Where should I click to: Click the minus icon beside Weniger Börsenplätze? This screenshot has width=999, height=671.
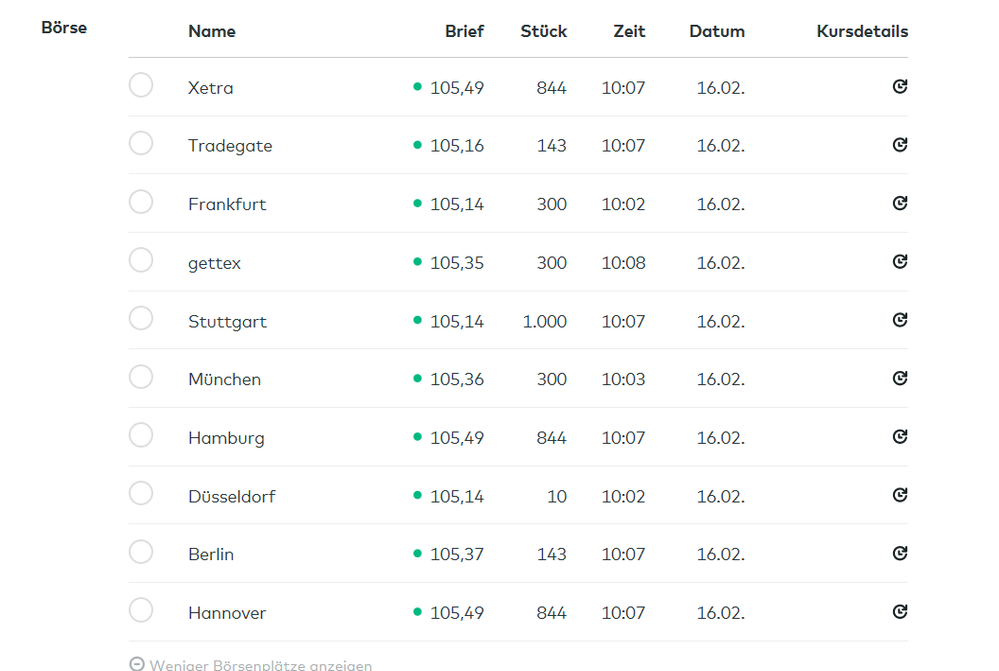tap(138, 665)
